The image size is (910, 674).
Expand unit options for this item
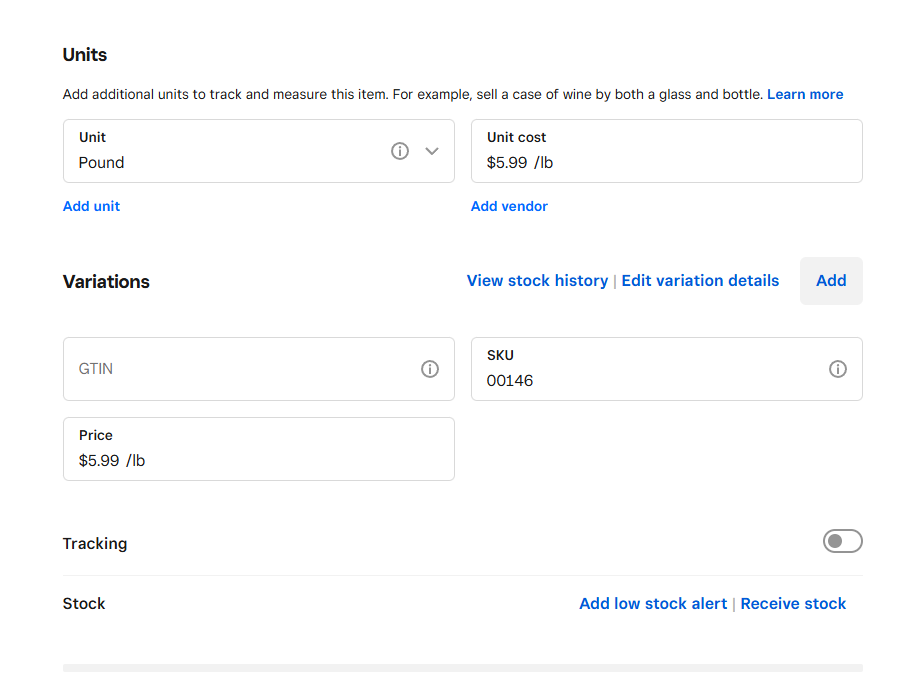(432, 150)
